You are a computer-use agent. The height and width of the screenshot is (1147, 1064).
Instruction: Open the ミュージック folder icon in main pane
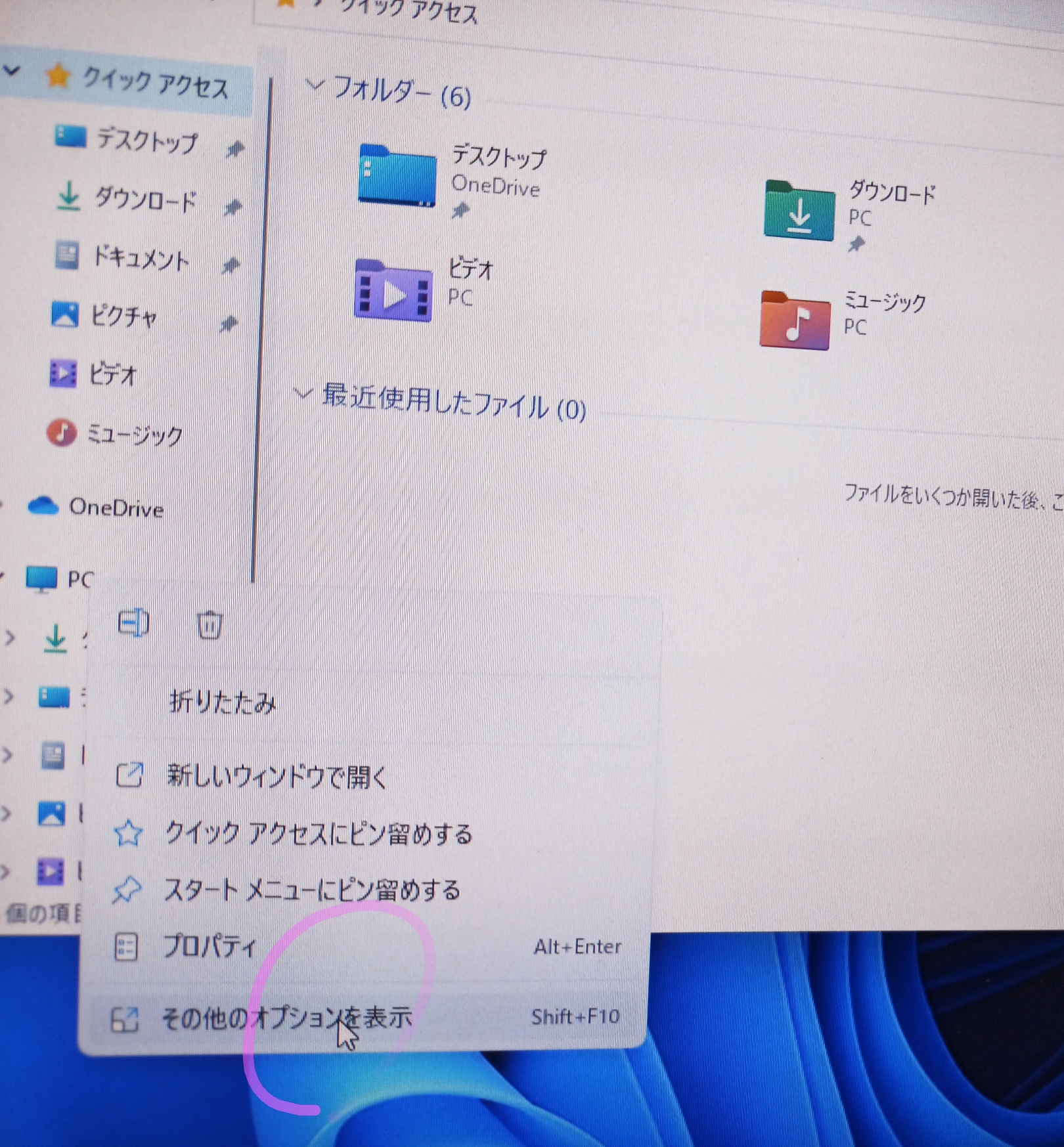click(x=795, y=320)
